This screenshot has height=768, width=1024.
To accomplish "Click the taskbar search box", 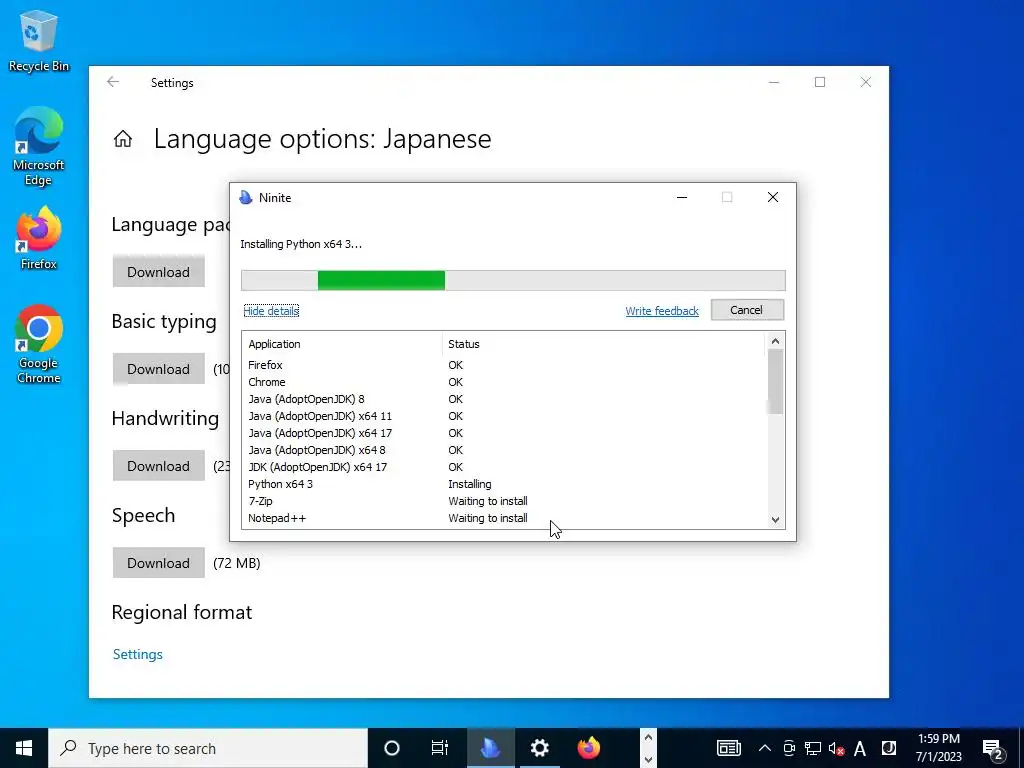I will point(208,748).
